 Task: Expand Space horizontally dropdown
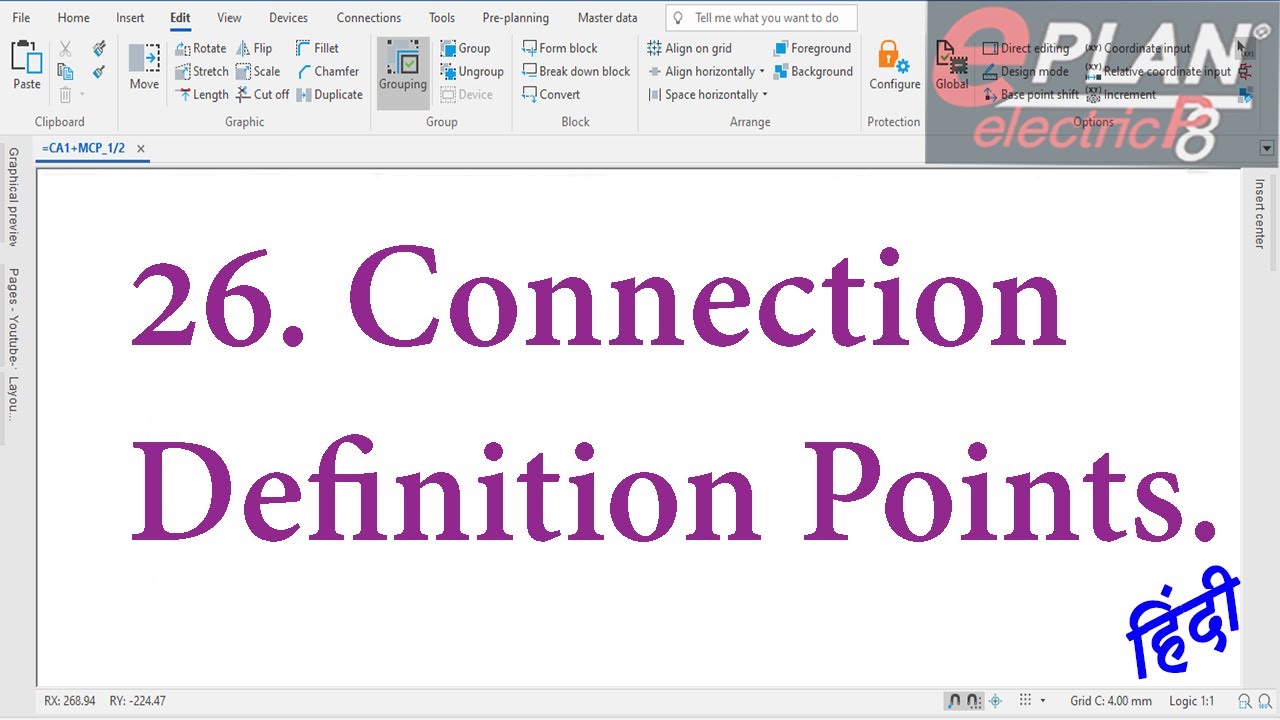coord(765,95)
